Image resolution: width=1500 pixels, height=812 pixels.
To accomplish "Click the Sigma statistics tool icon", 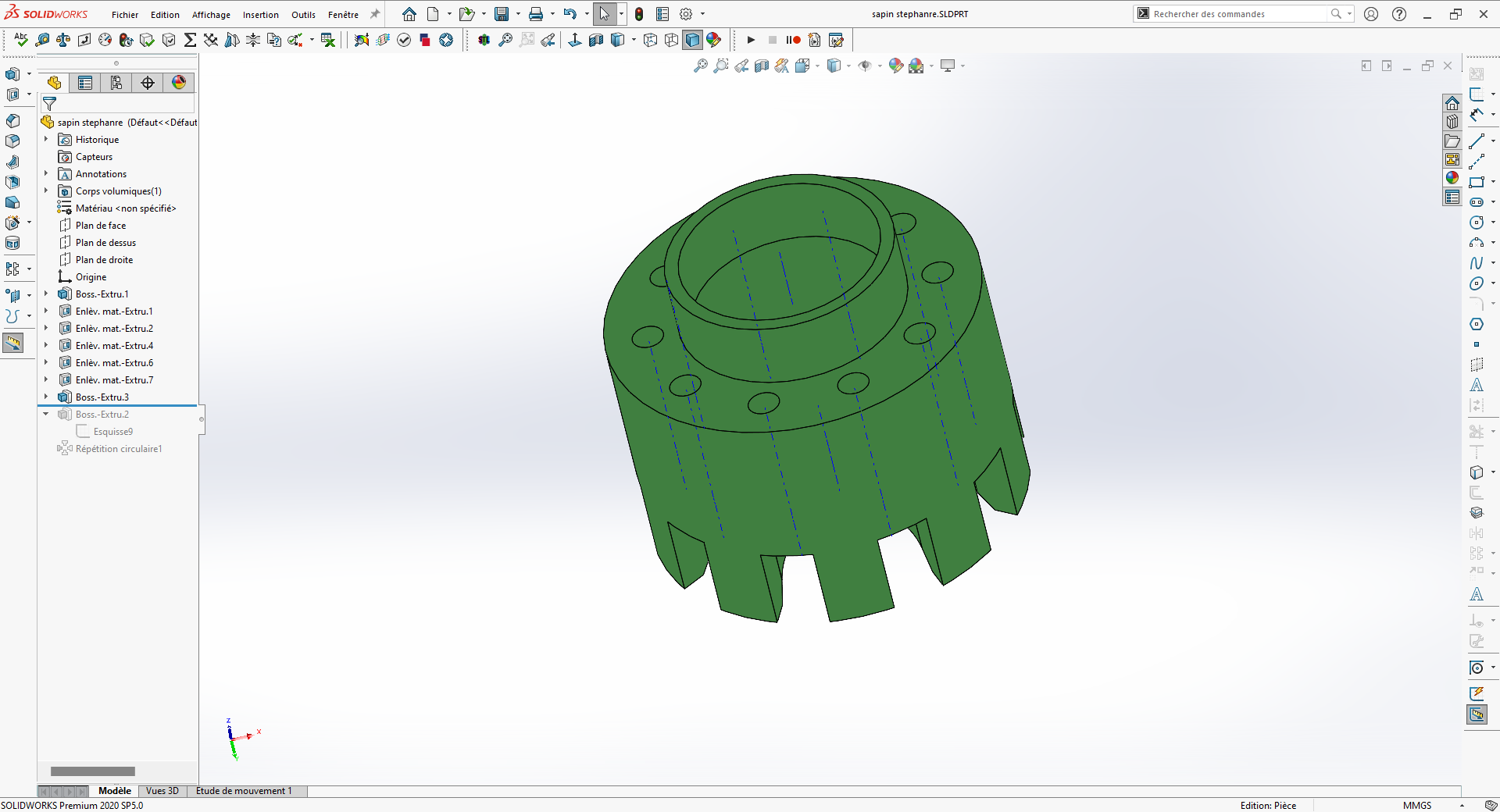I will pyautogui.click(x=190, y=40).
